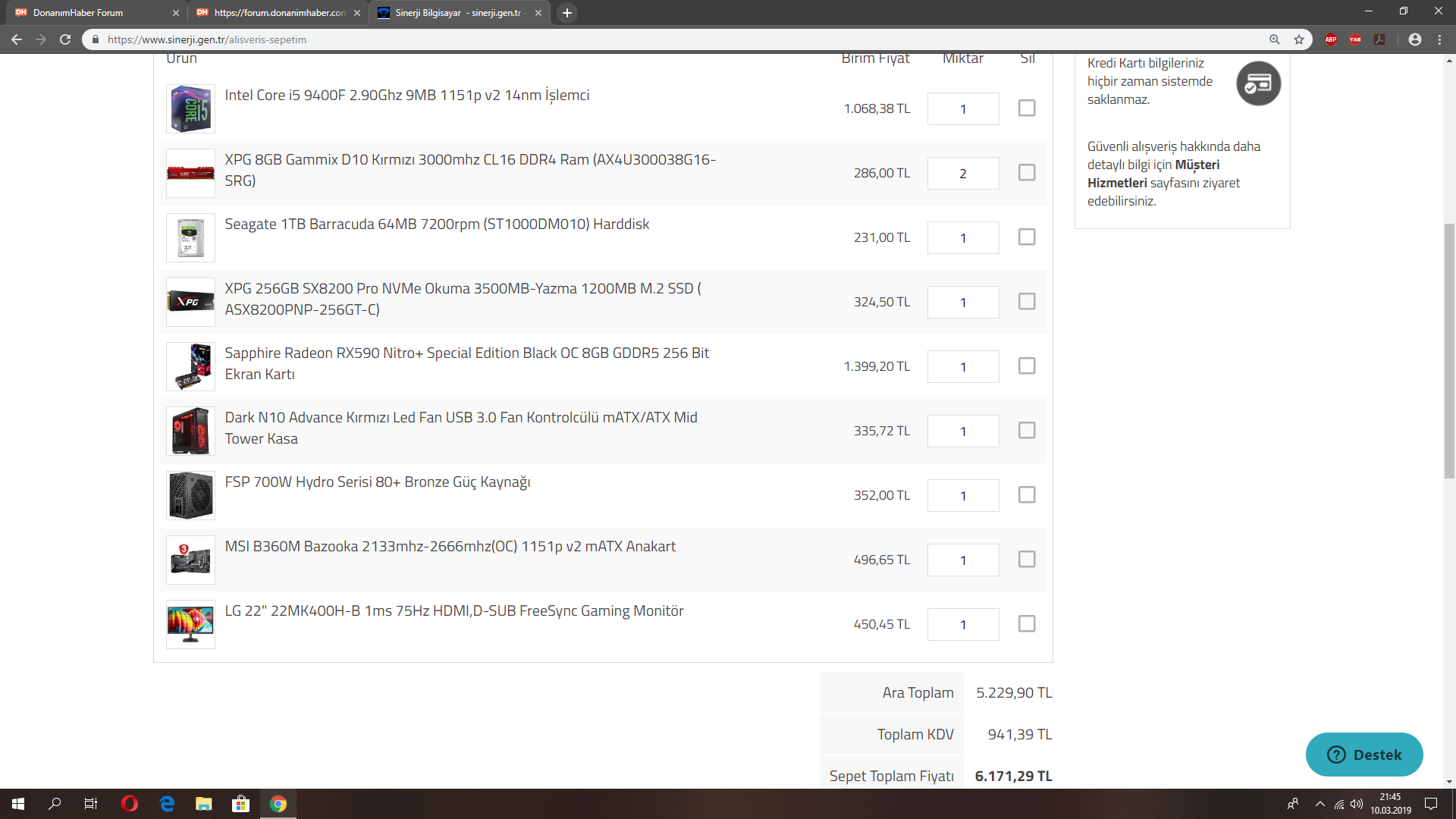
Task: Open a new browser tab
Action: pos(567,13)
